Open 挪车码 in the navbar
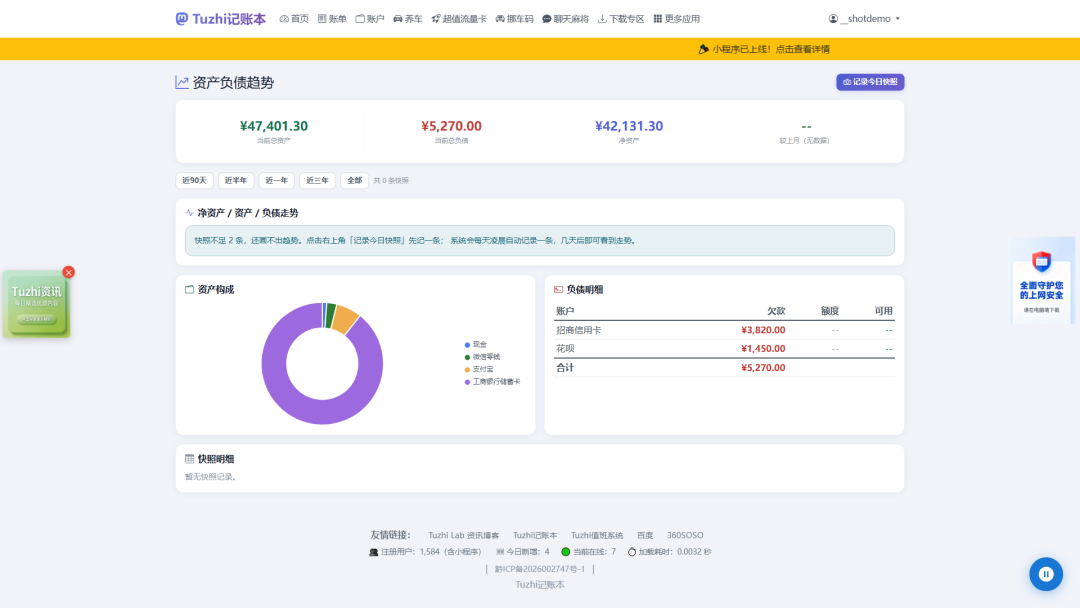 coord(515,19)
